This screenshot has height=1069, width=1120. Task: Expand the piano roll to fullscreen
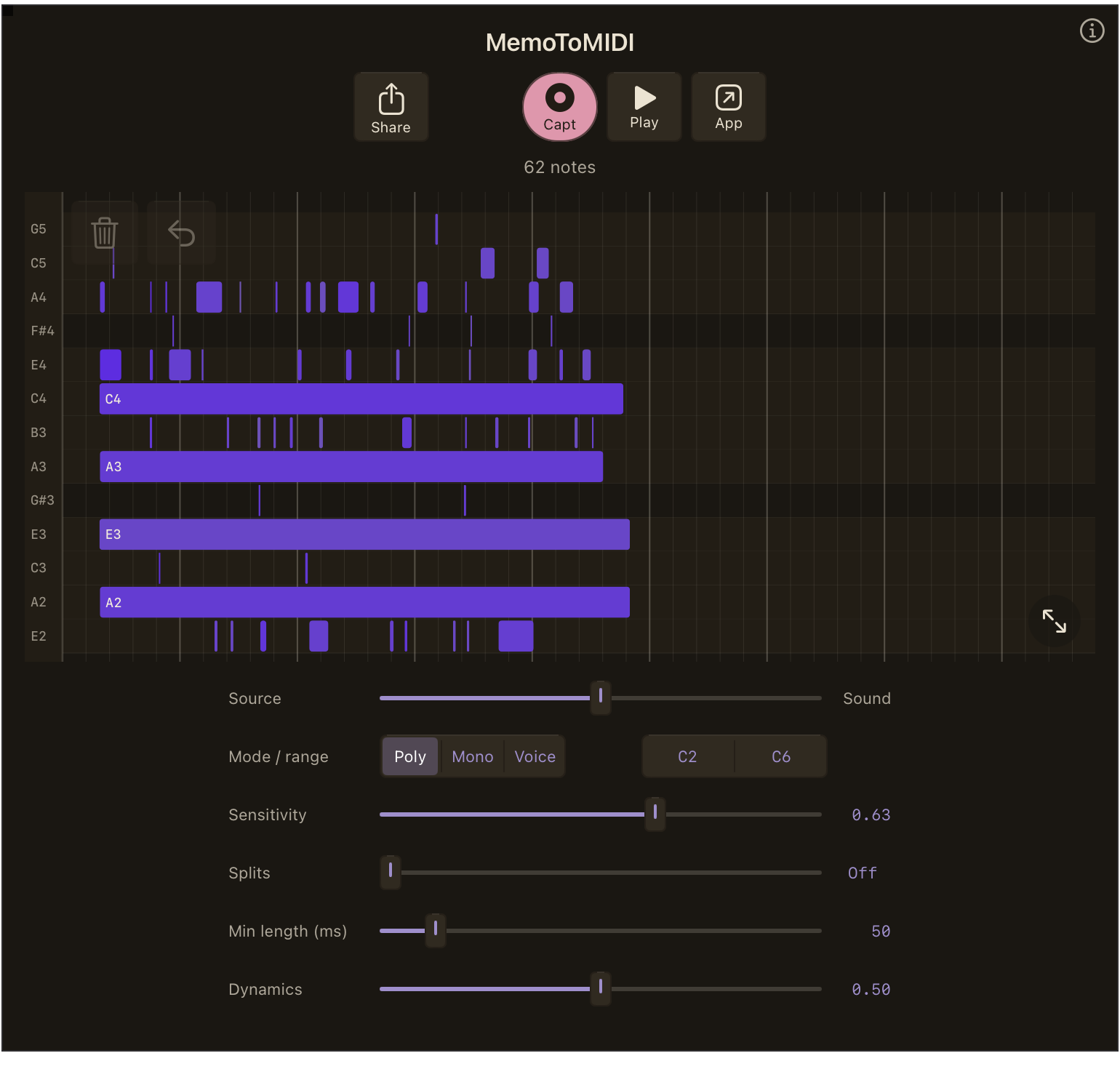click(x=1054, y=620)
